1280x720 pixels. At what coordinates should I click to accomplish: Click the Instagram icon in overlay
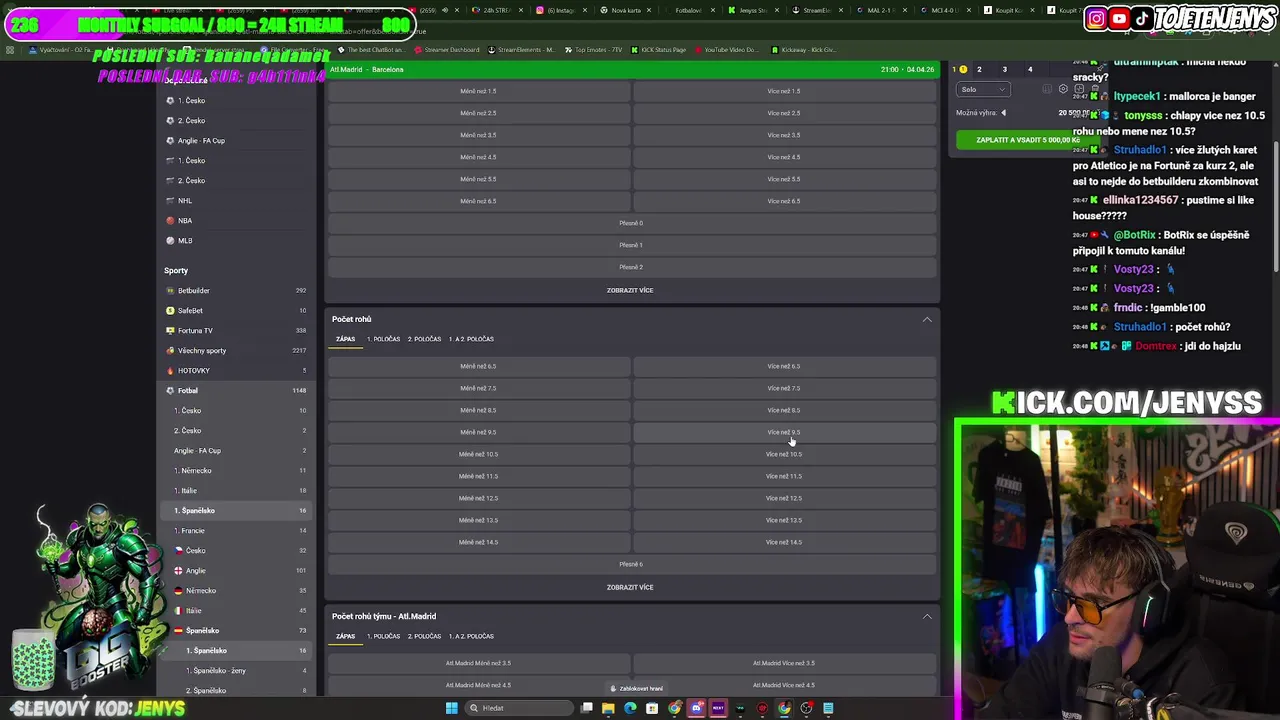tap(1097, 18)
